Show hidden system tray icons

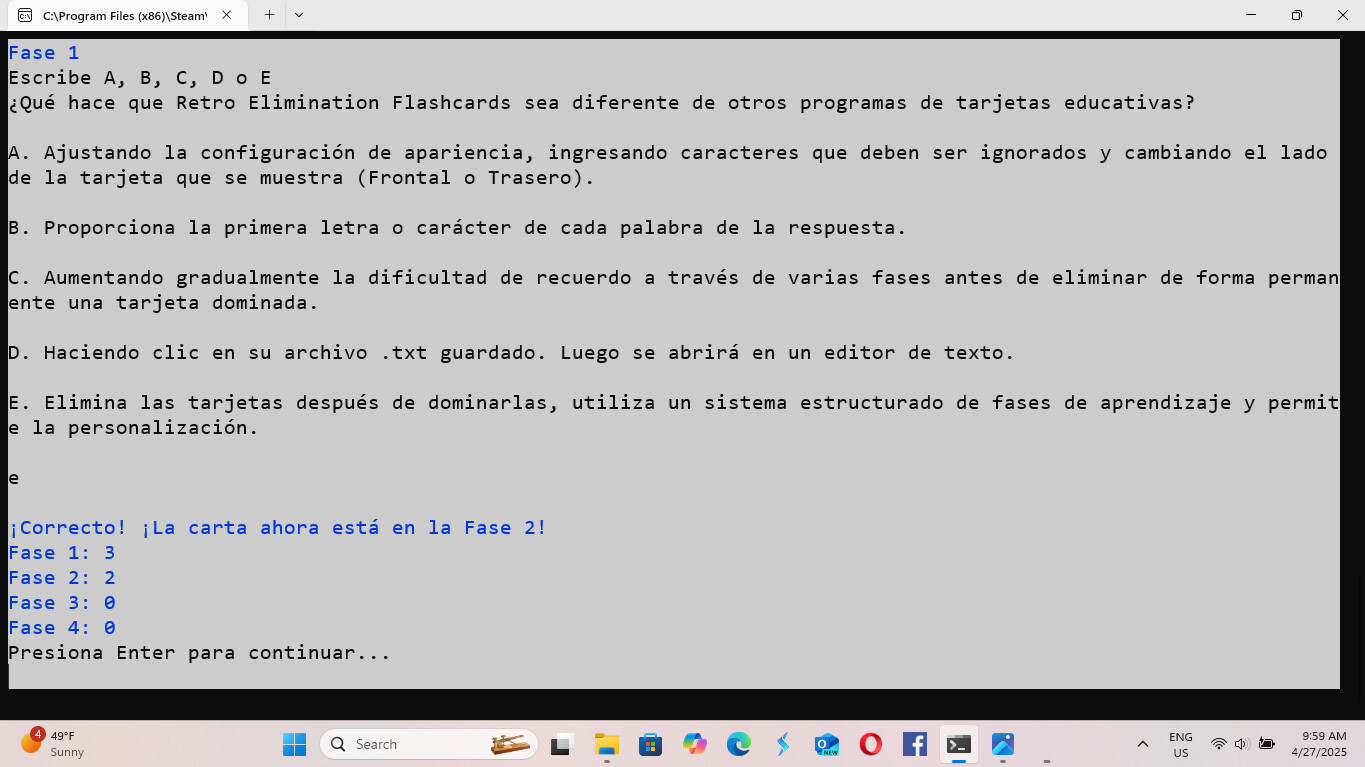click(x=1142, y=744)
